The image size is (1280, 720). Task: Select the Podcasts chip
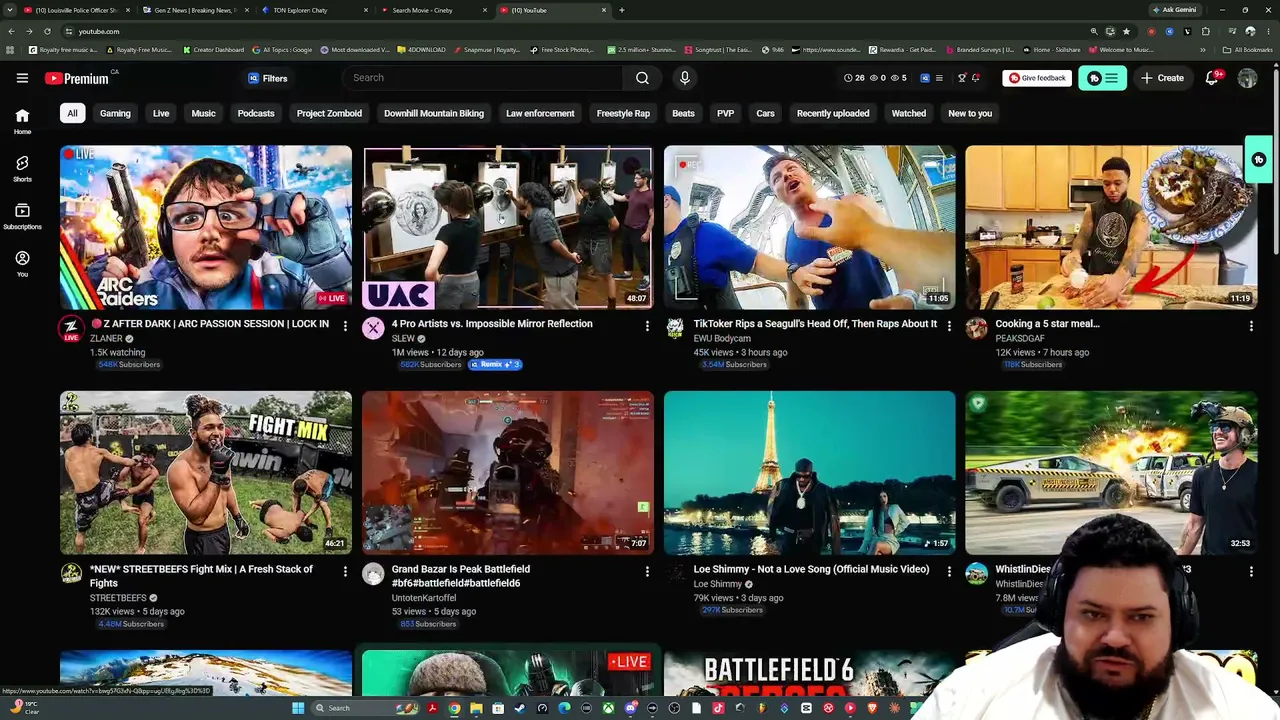pos(256,113)
